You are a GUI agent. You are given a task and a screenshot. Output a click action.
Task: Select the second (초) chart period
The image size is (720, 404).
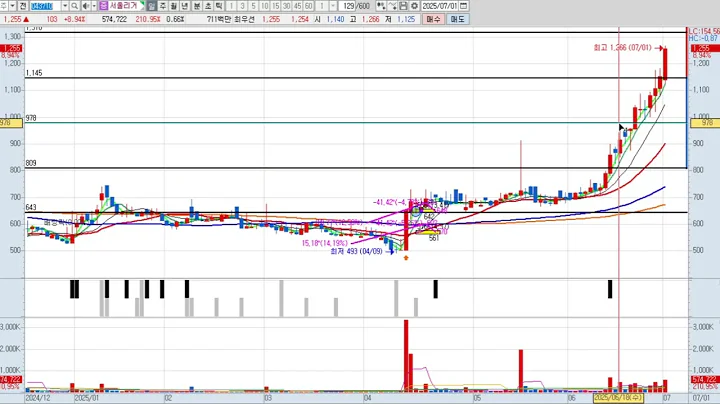[x=208, y=6]
